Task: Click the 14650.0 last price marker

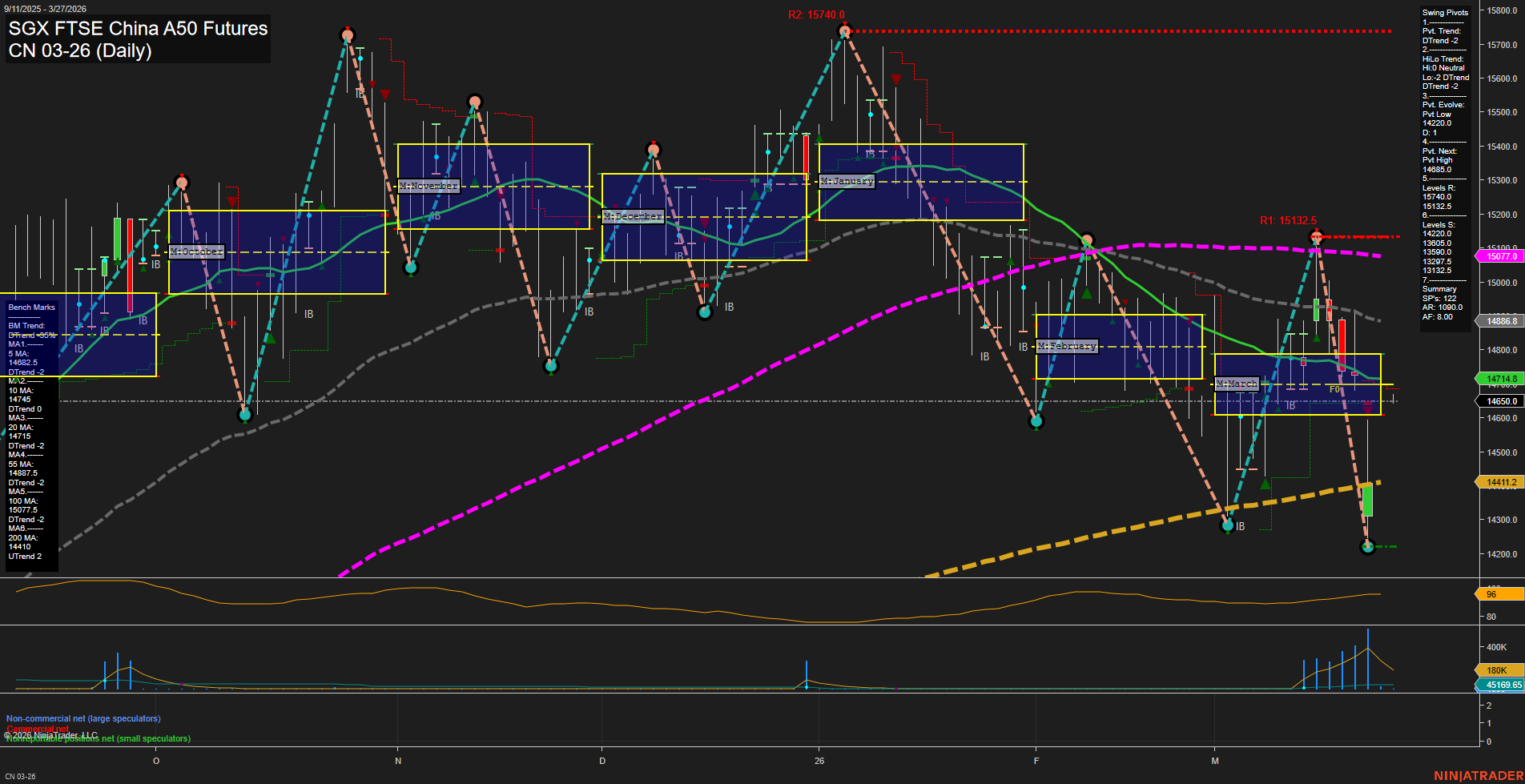Action: tap(1499, 401)
